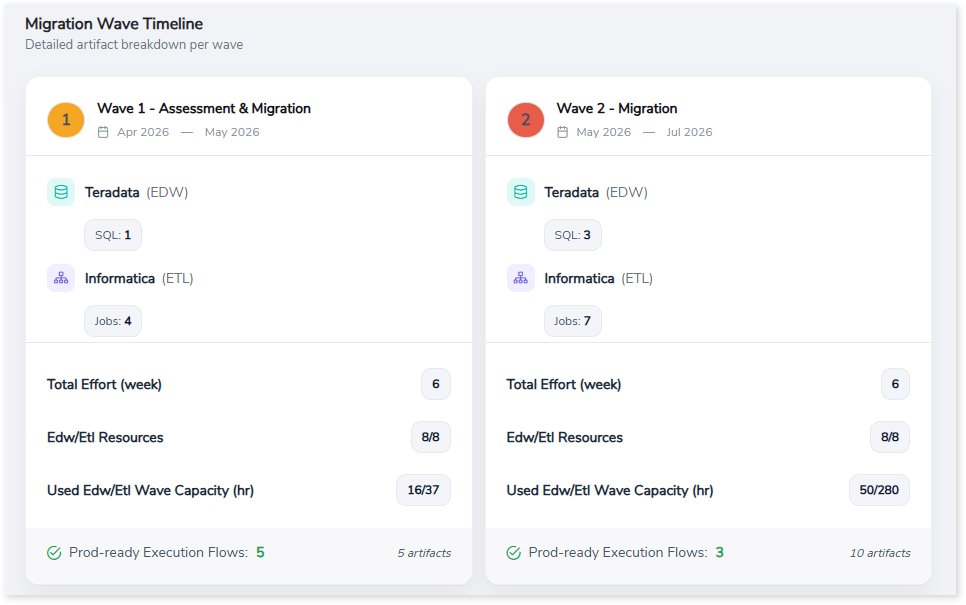Screen dimensions: 966x605
Task: Click the green check icon in Wave 2 footer
Action: [514, 553]
